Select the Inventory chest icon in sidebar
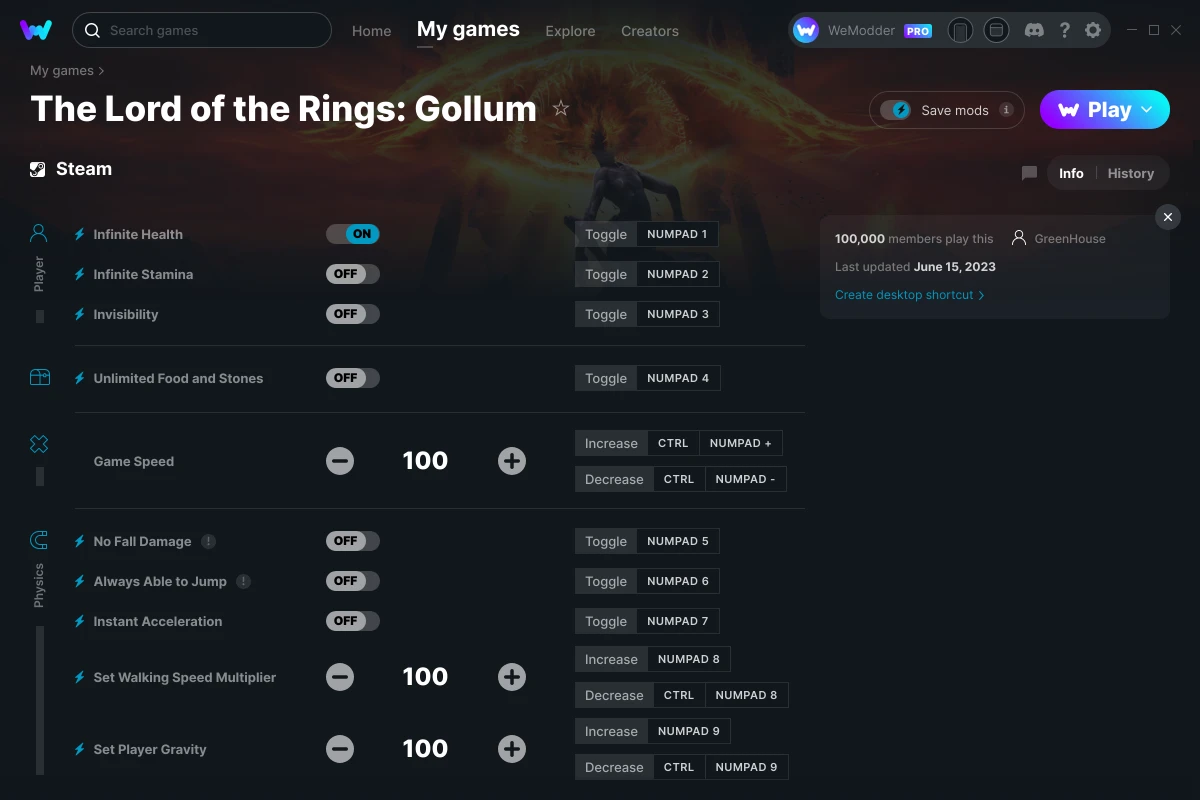The image size is (1200, 800). [x=39, y=377]
